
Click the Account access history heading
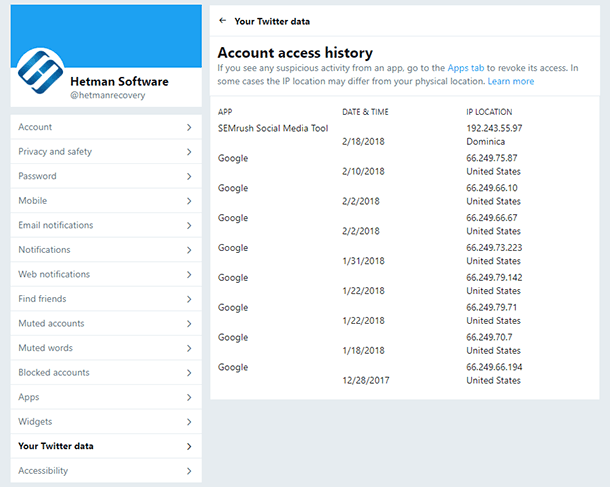tap(295, 53)
